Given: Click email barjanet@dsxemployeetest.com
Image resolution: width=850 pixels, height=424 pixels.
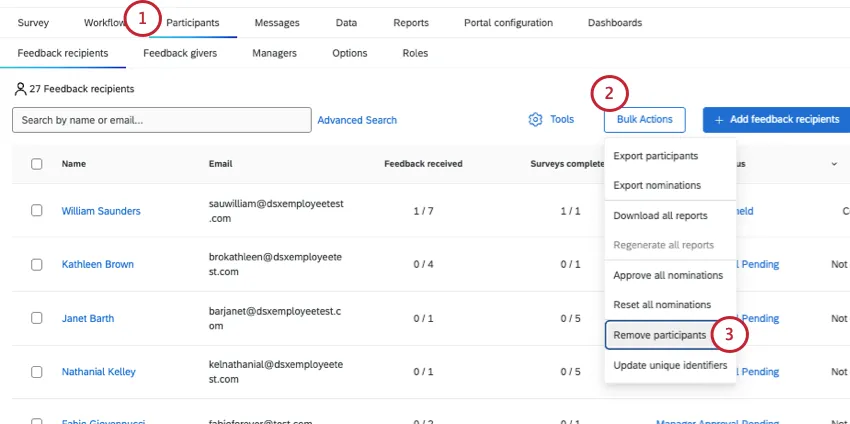Looking at the screenshot, I should [x=275, y=318].
